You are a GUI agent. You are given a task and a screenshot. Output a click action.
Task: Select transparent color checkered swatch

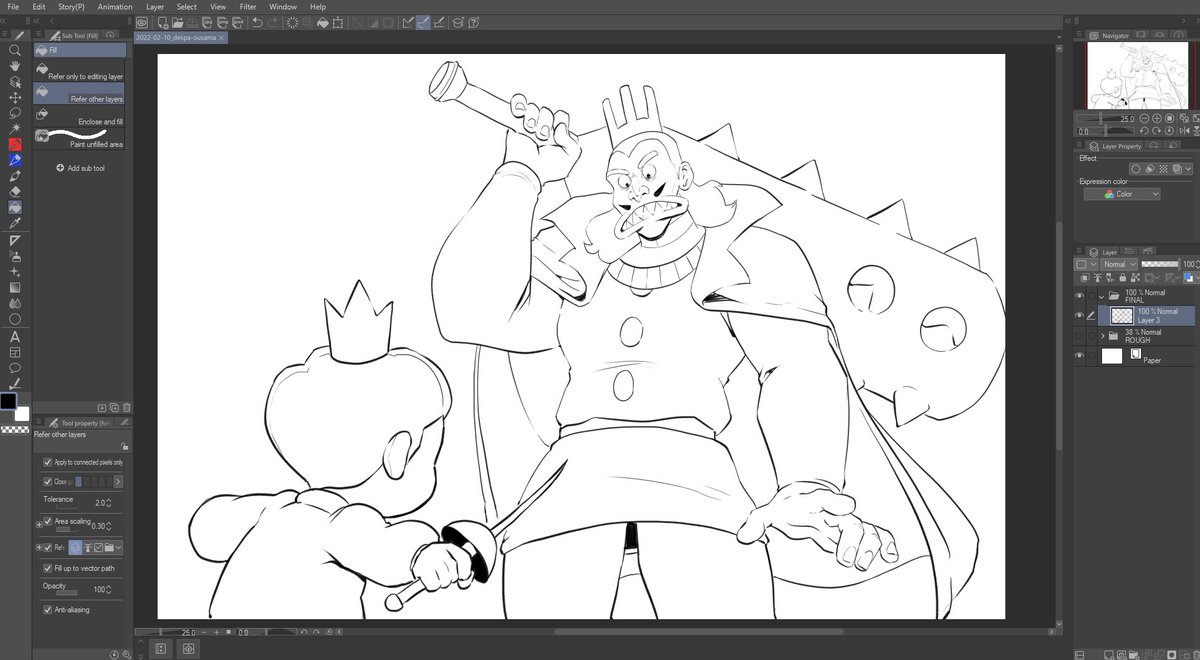15,429
